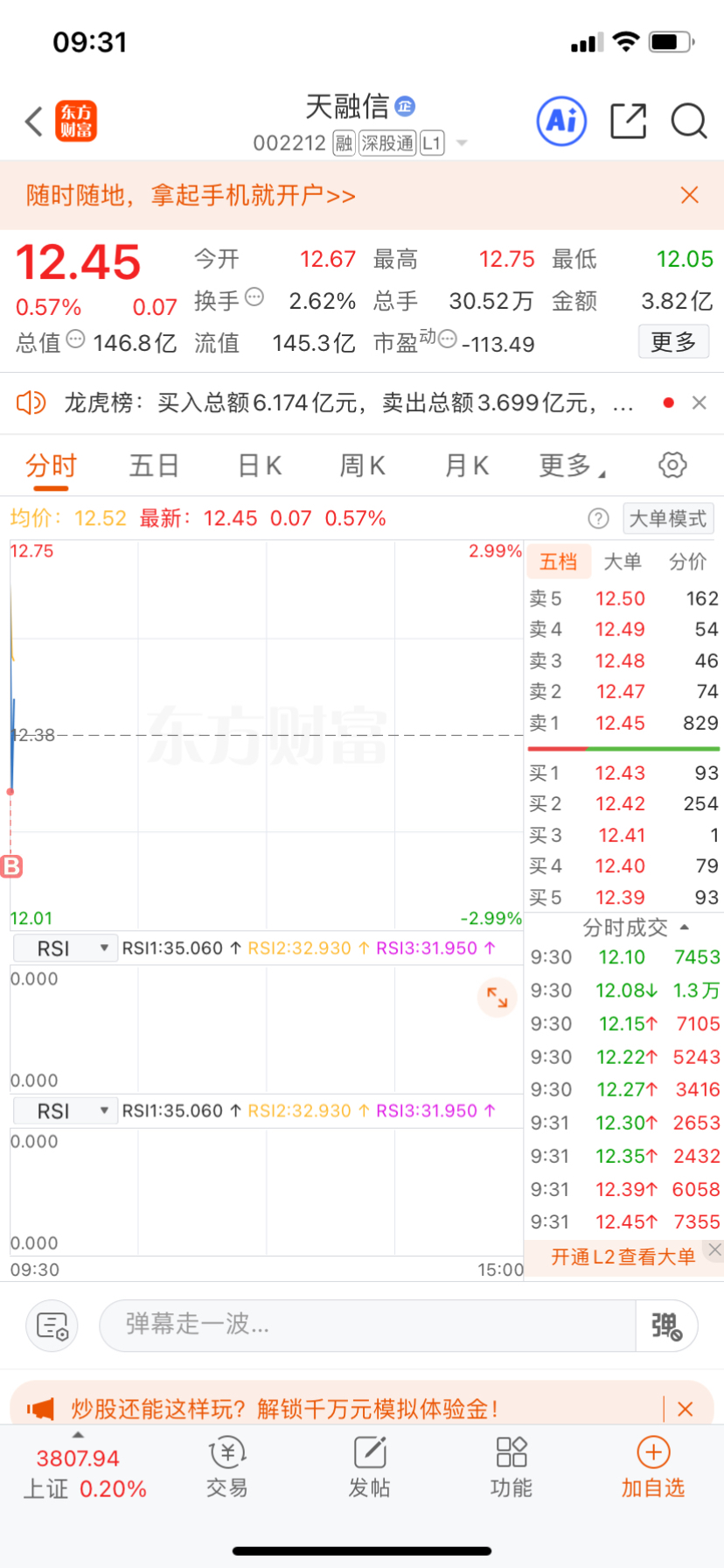This screenshot has height=1568, width=724.
Task: Tap the 融 margin trading tag
Action: coord(344,143)
